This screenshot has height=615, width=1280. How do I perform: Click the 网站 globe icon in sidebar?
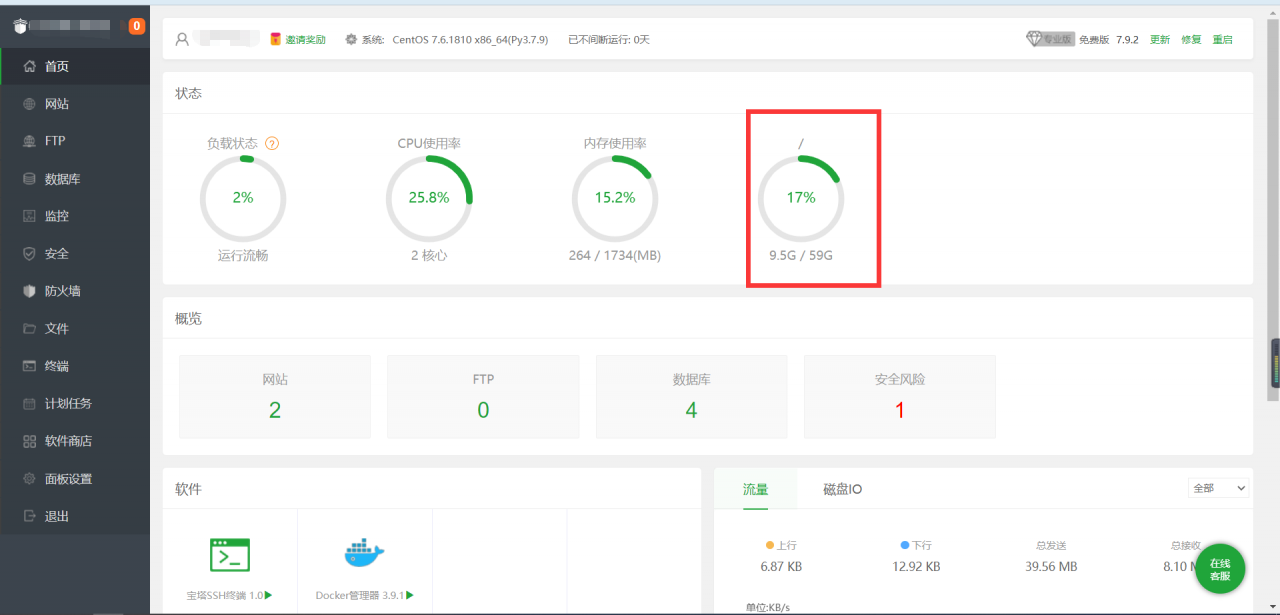click(30, 104)
